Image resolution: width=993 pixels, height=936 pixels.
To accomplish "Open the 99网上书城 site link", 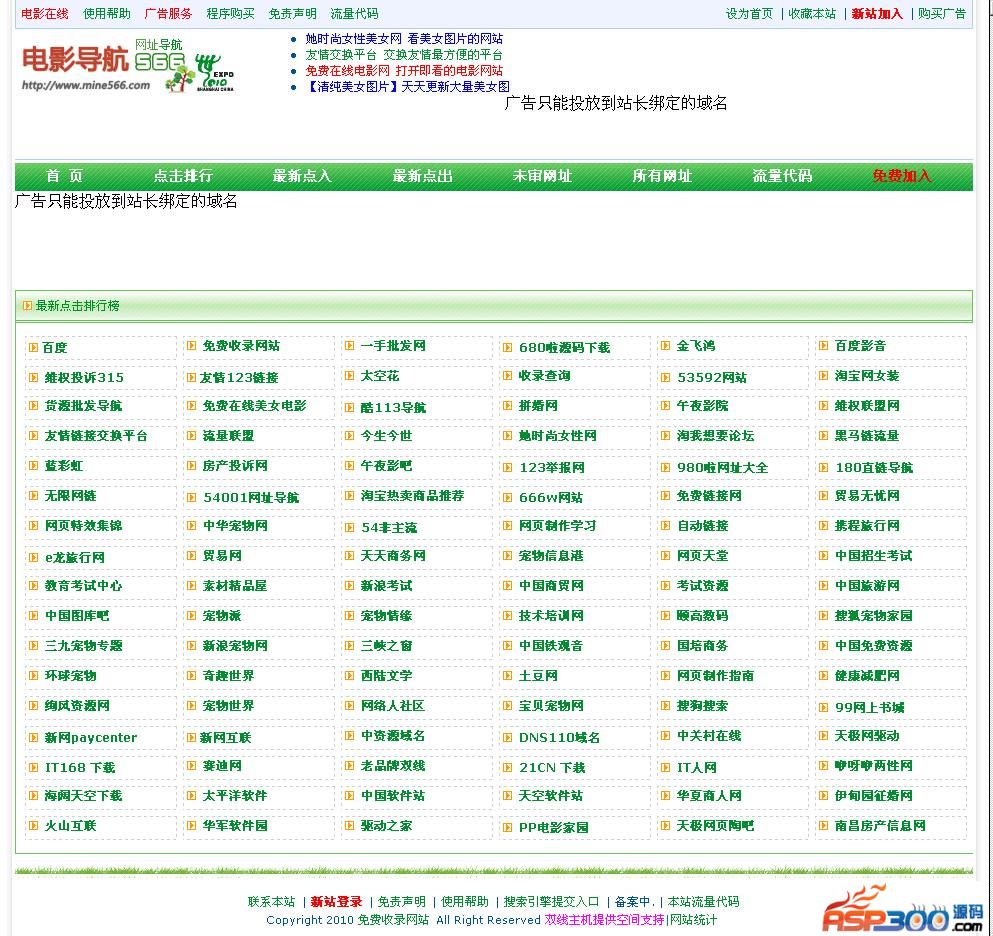I will click(x=870, y=707).
